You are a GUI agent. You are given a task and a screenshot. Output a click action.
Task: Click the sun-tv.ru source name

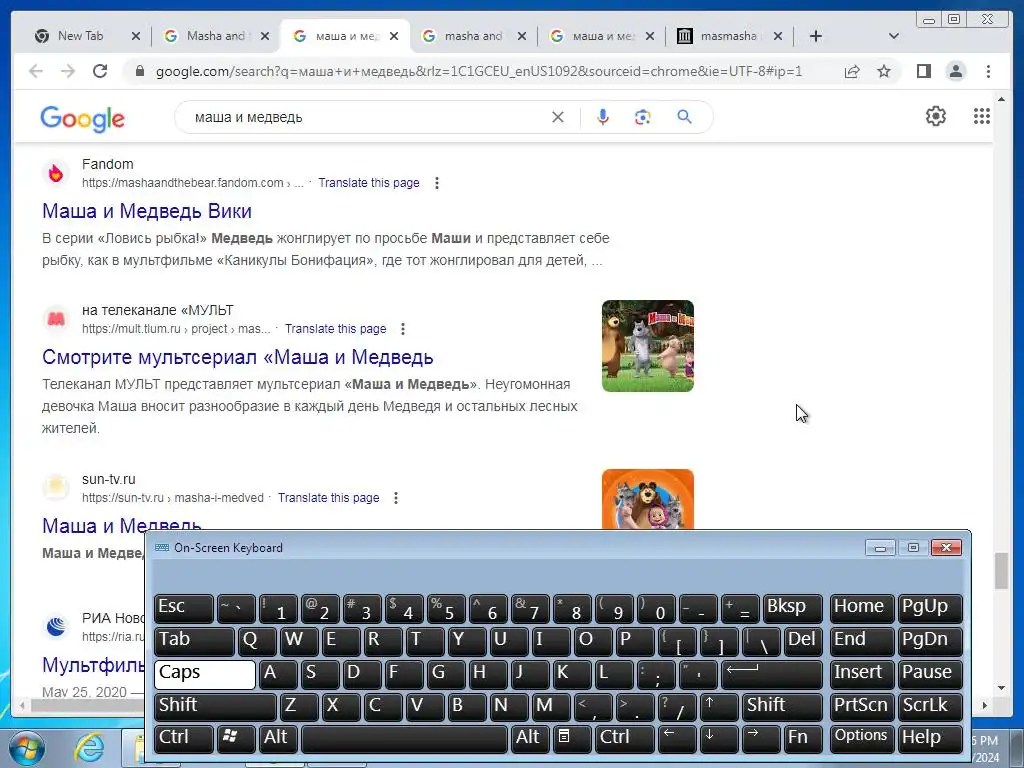(108, 479)
